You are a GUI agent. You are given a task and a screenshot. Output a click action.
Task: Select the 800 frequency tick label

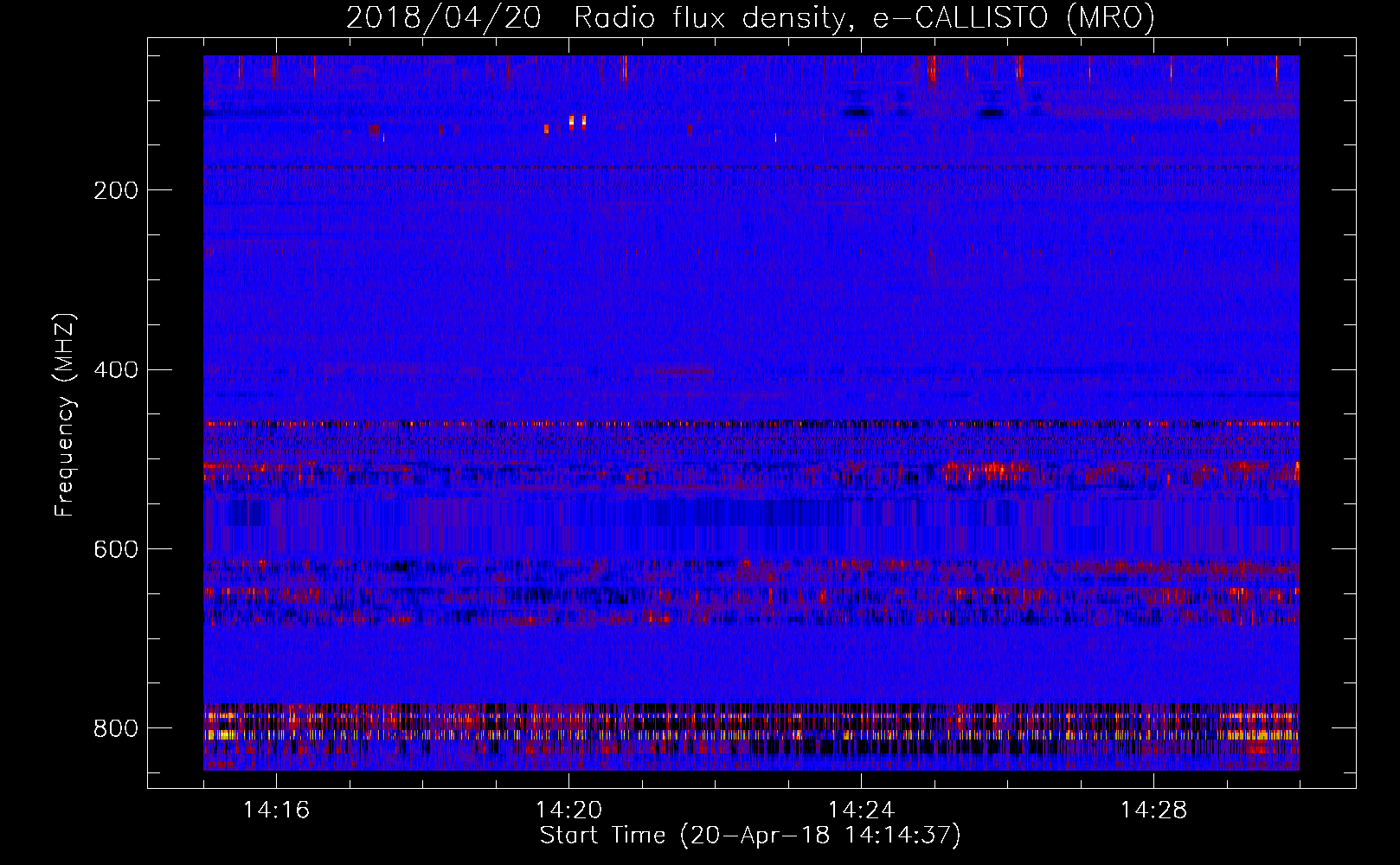coord(116,729)
